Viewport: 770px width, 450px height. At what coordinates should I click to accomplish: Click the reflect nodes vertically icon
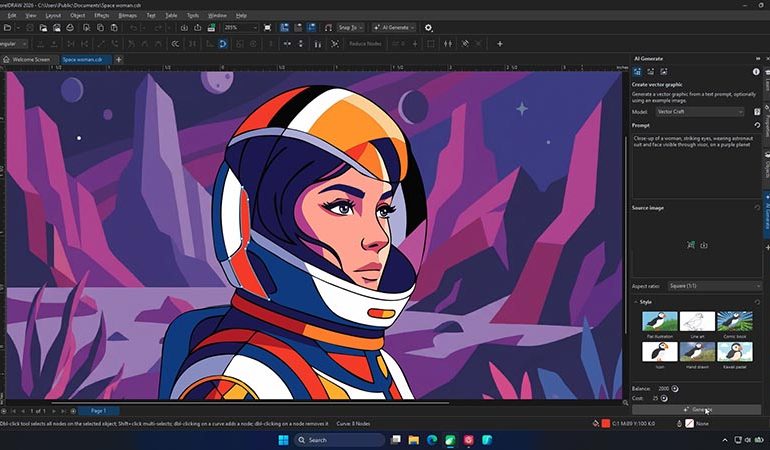coord(301,44)
